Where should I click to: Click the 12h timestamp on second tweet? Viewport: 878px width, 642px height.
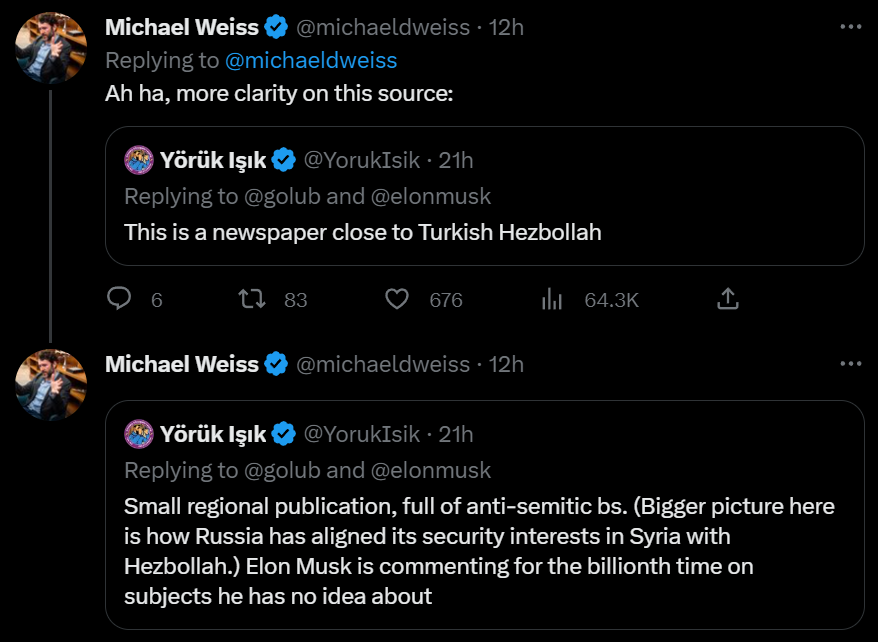(x=506, y=364)
